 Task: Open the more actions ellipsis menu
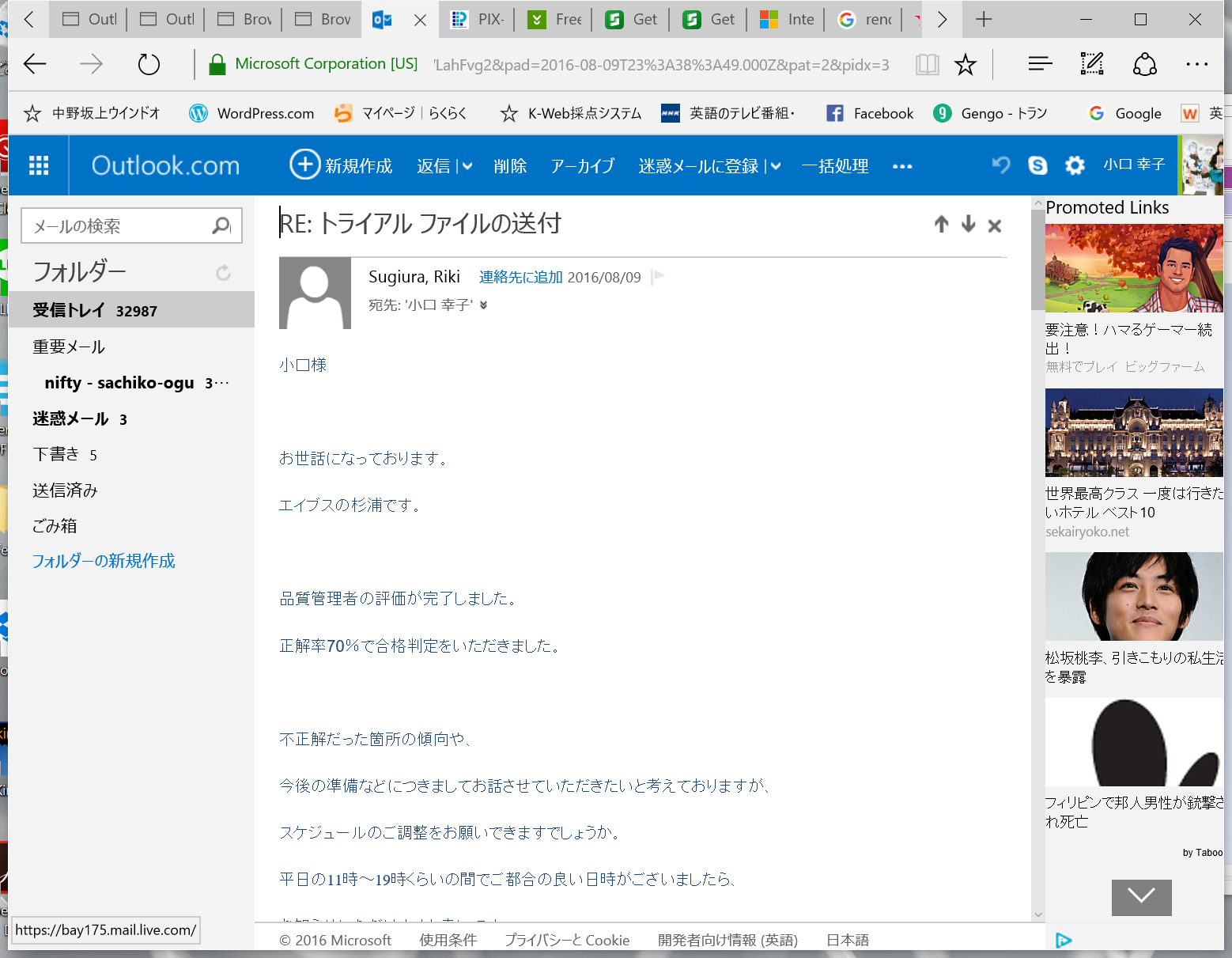902,166
